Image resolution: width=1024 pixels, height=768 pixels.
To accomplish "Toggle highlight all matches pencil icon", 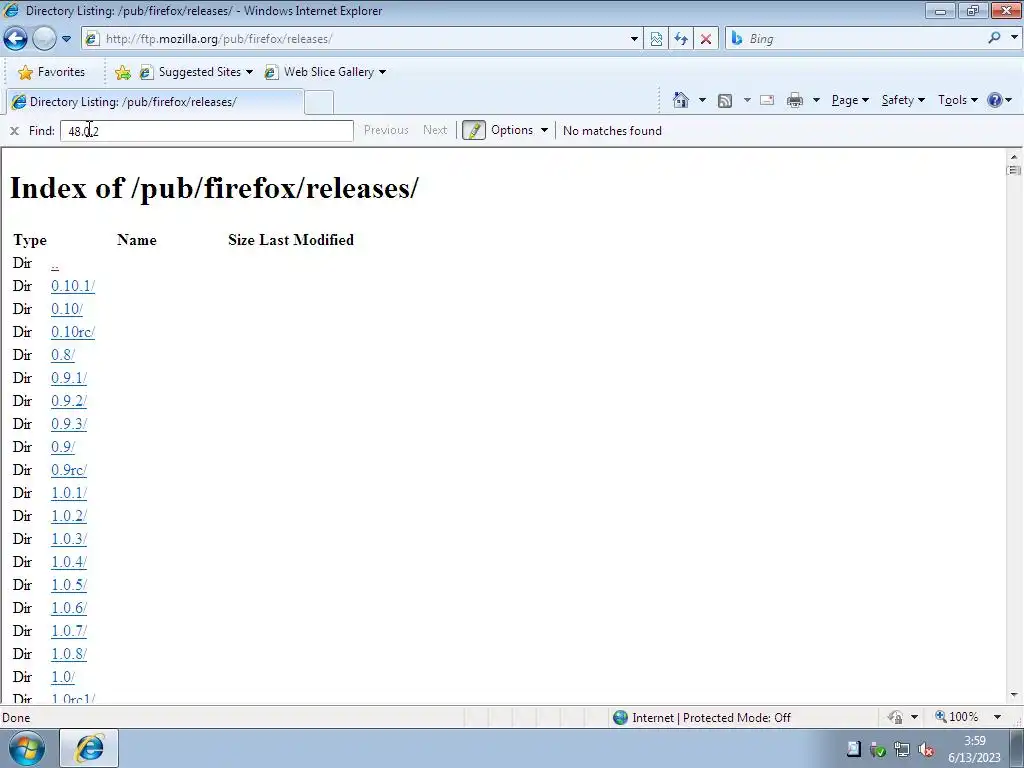I will click(474, 131).
